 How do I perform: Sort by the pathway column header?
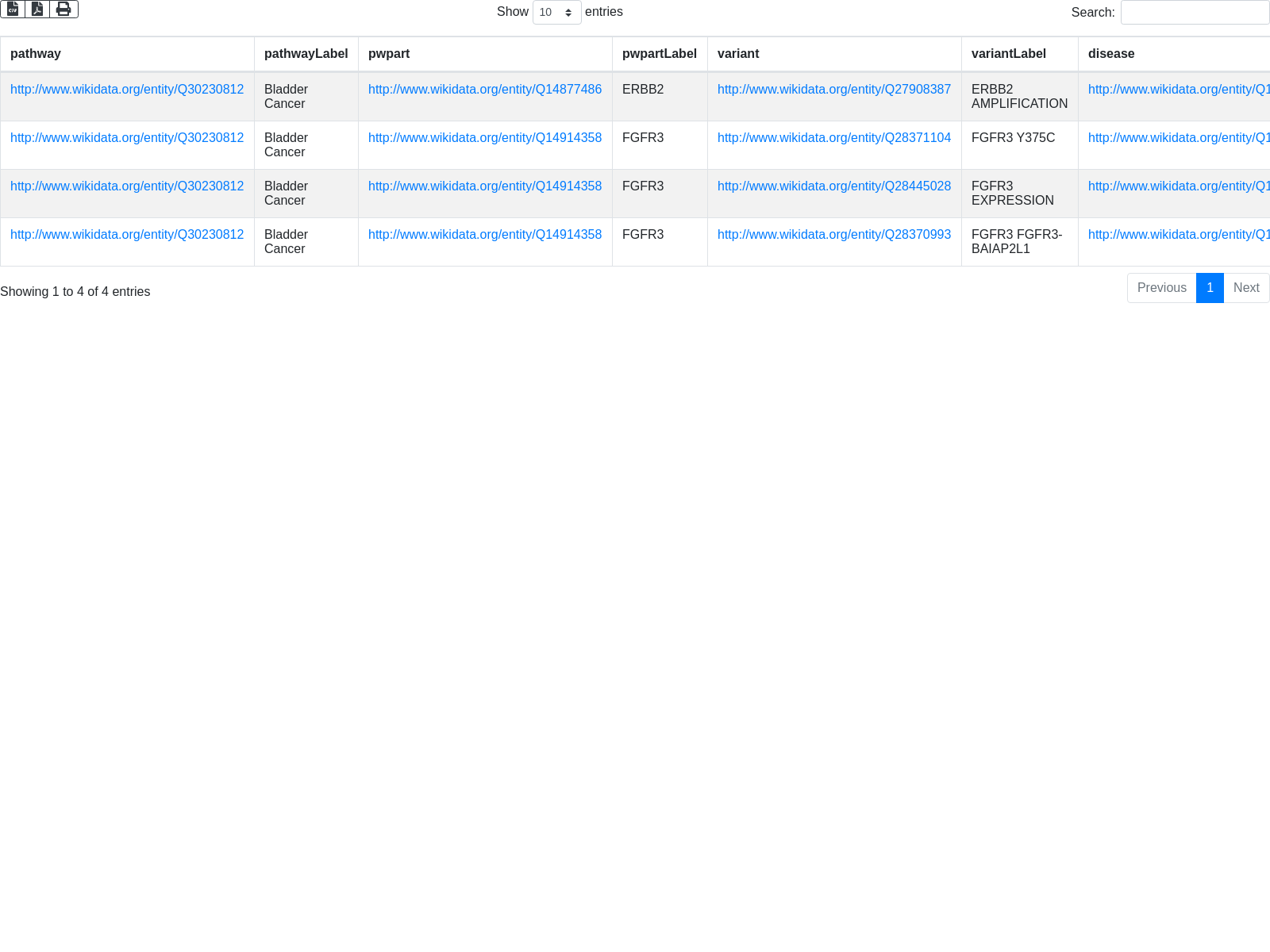36,54
